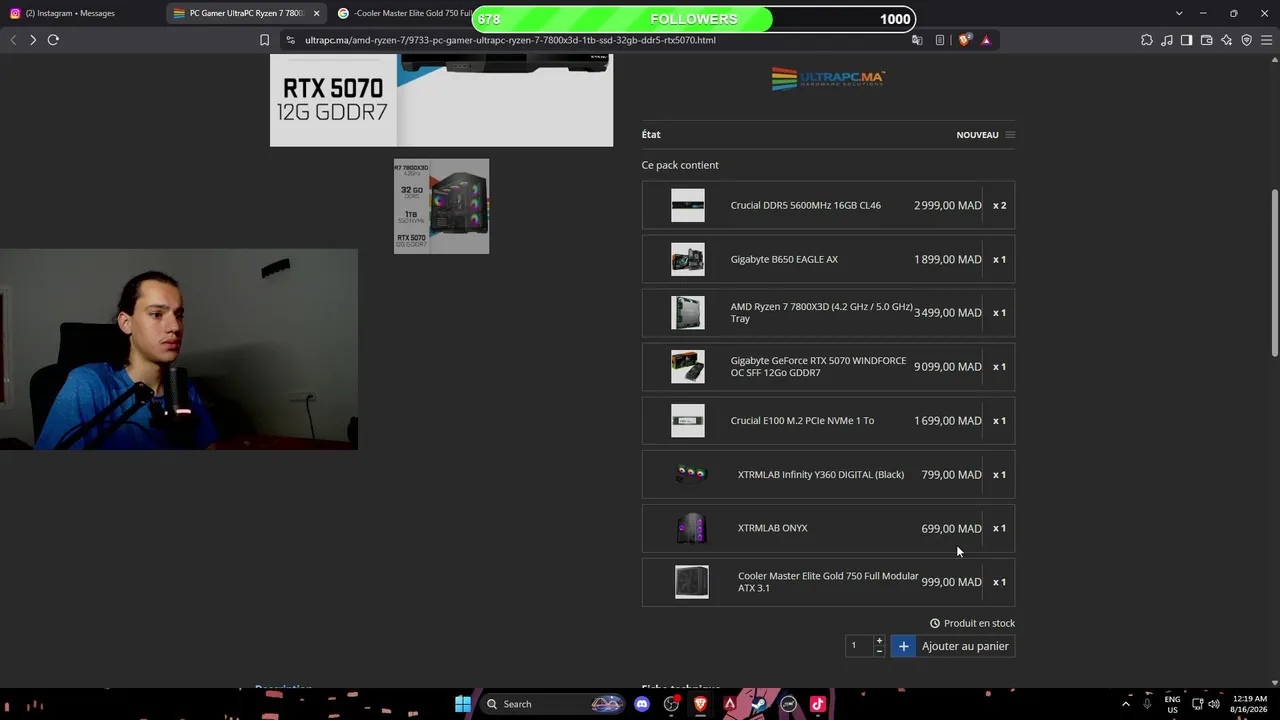Switch the ENG US input language
The width and height of the screenshot is (1280, 720).
coord(1172,704)
